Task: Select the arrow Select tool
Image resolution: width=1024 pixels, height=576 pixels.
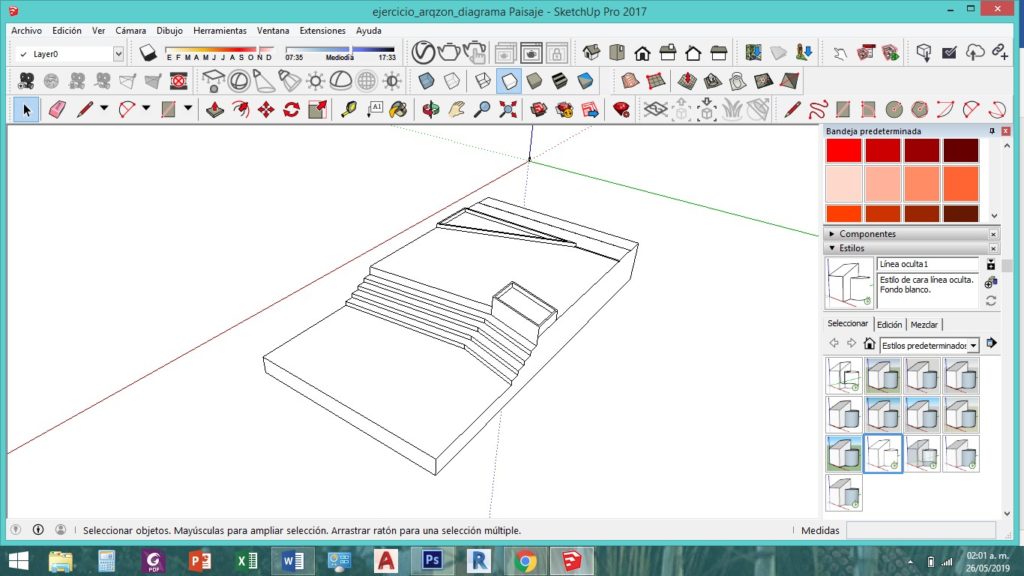Action: [26, 110]
